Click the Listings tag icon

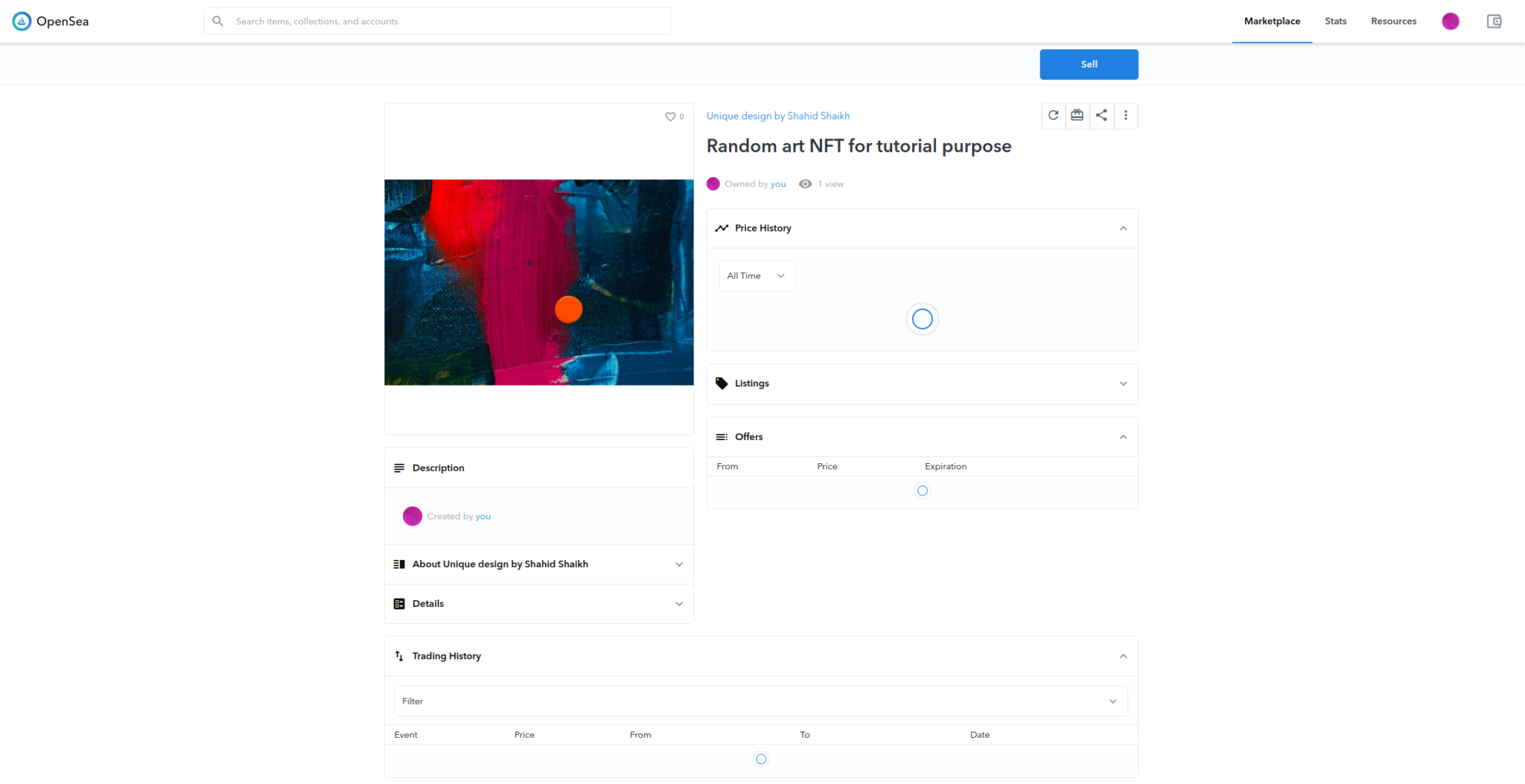click(722, 383)
